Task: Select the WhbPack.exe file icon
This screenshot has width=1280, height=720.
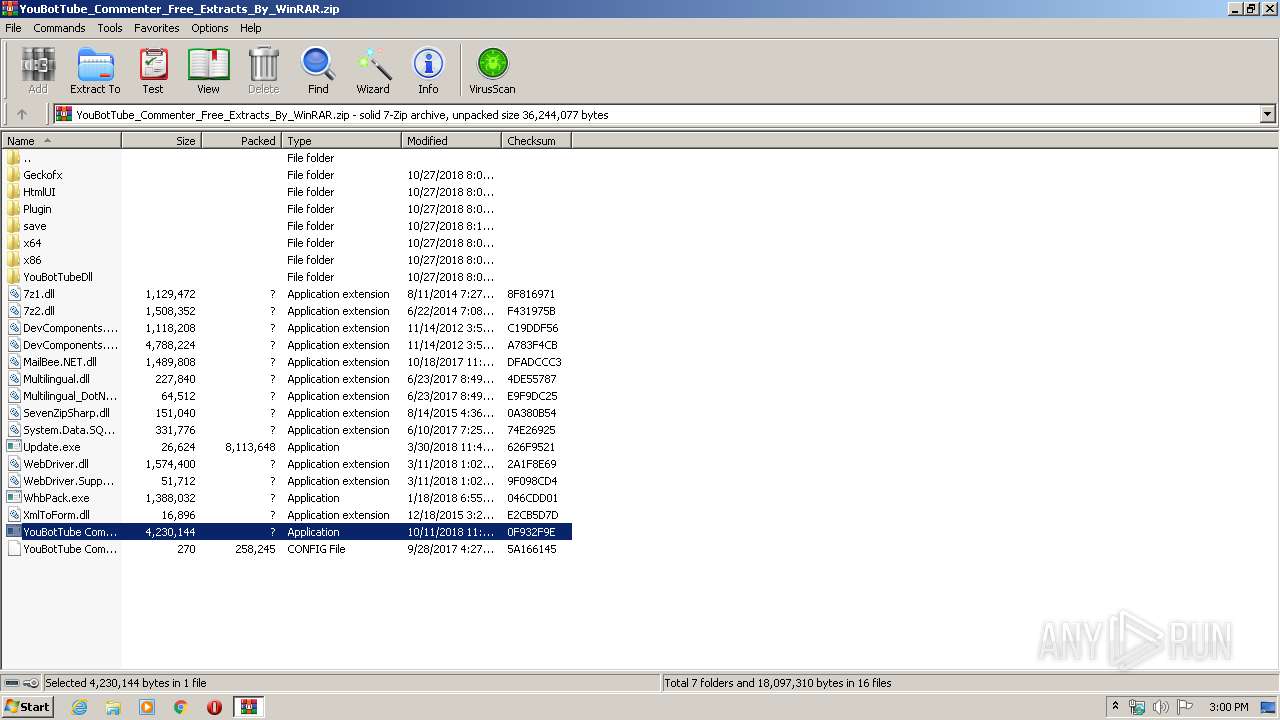Action: tap(13, 498)
